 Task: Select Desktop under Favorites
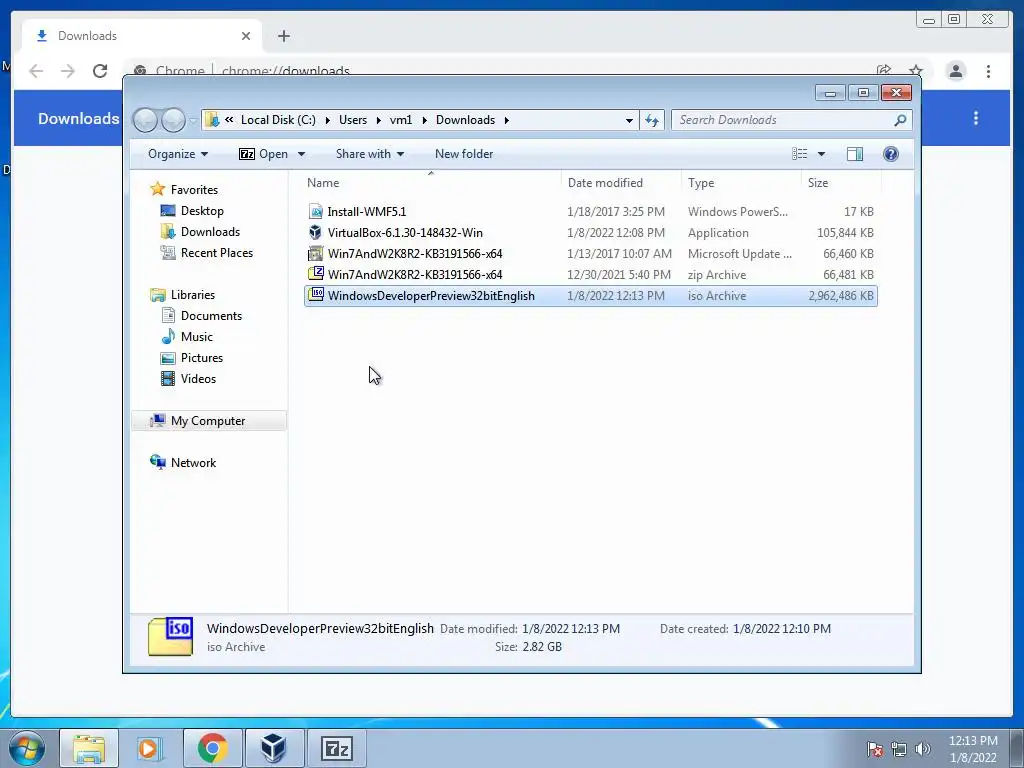click(x=202, y=211)
